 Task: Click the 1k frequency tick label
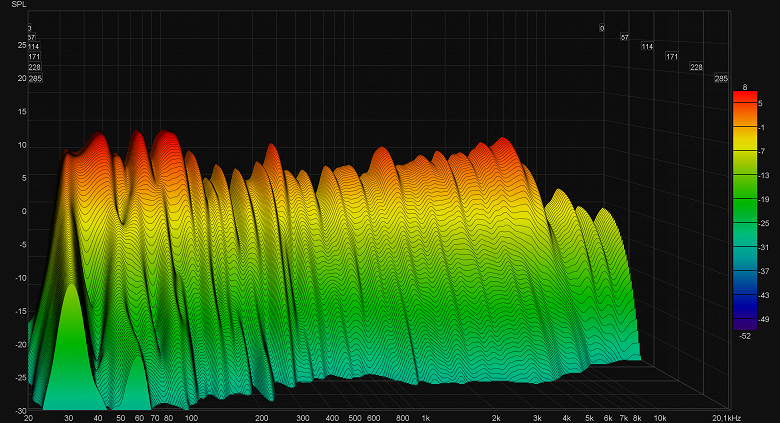426,417
